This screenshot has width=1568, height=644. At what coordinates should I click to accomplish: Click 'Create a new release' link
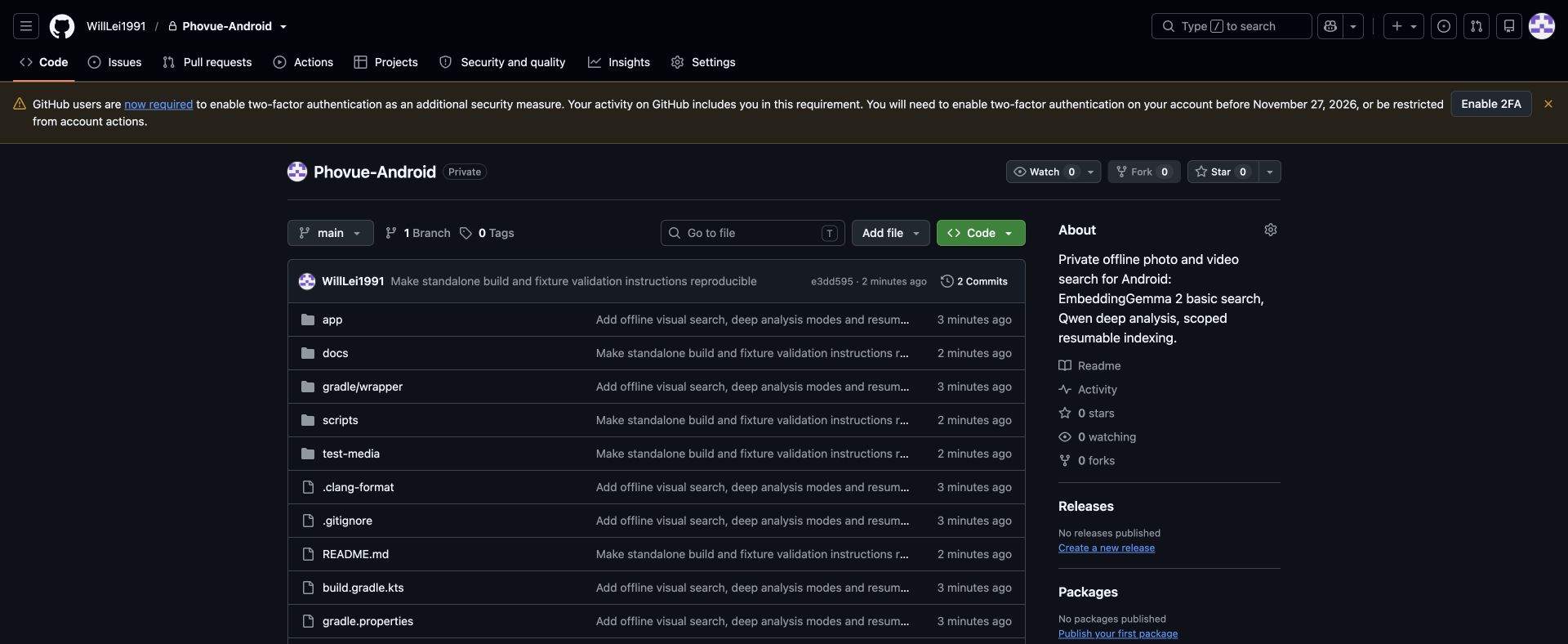(x=1107, y=548)
